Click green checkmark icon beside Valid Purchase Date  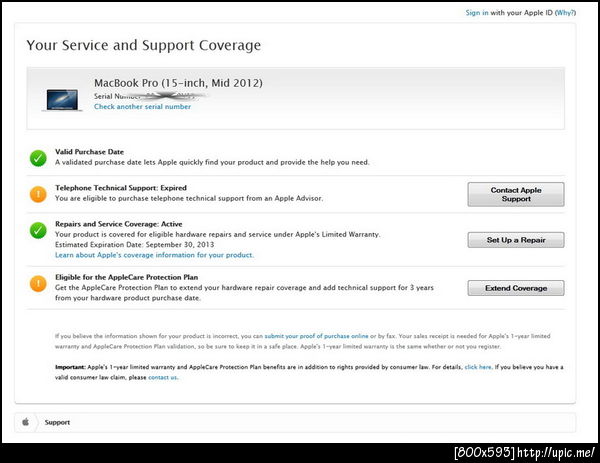coord(38,158)
